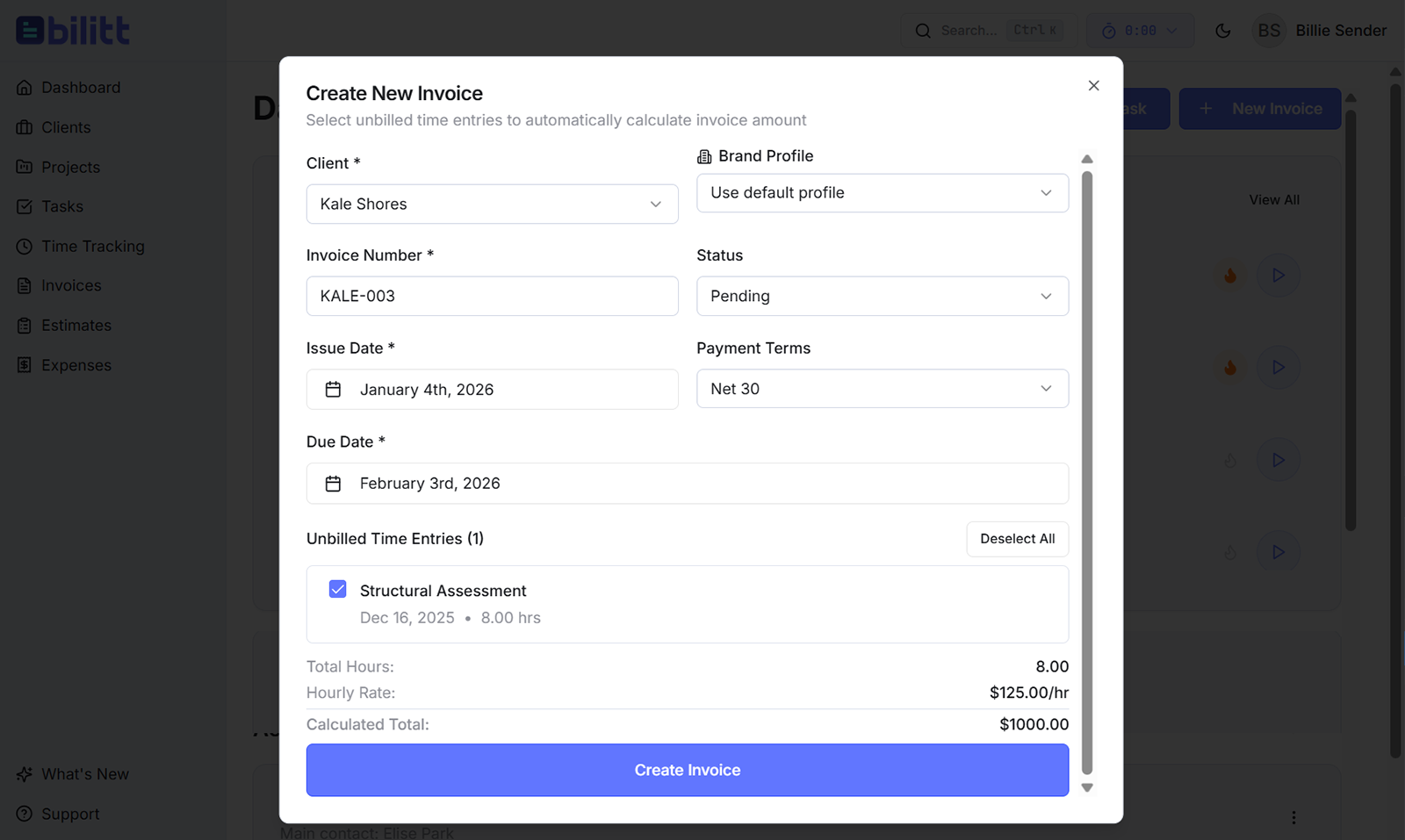Select Time Tracking in the sidebar
This screenshot has width=1405, height=840.
point(92,246)
